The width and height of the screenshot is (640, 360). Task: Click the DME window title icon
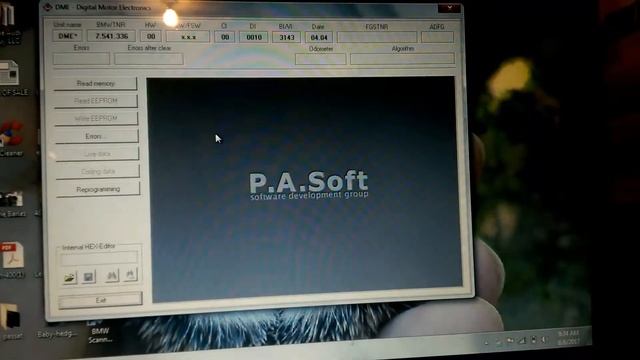[x=48, y=7]
